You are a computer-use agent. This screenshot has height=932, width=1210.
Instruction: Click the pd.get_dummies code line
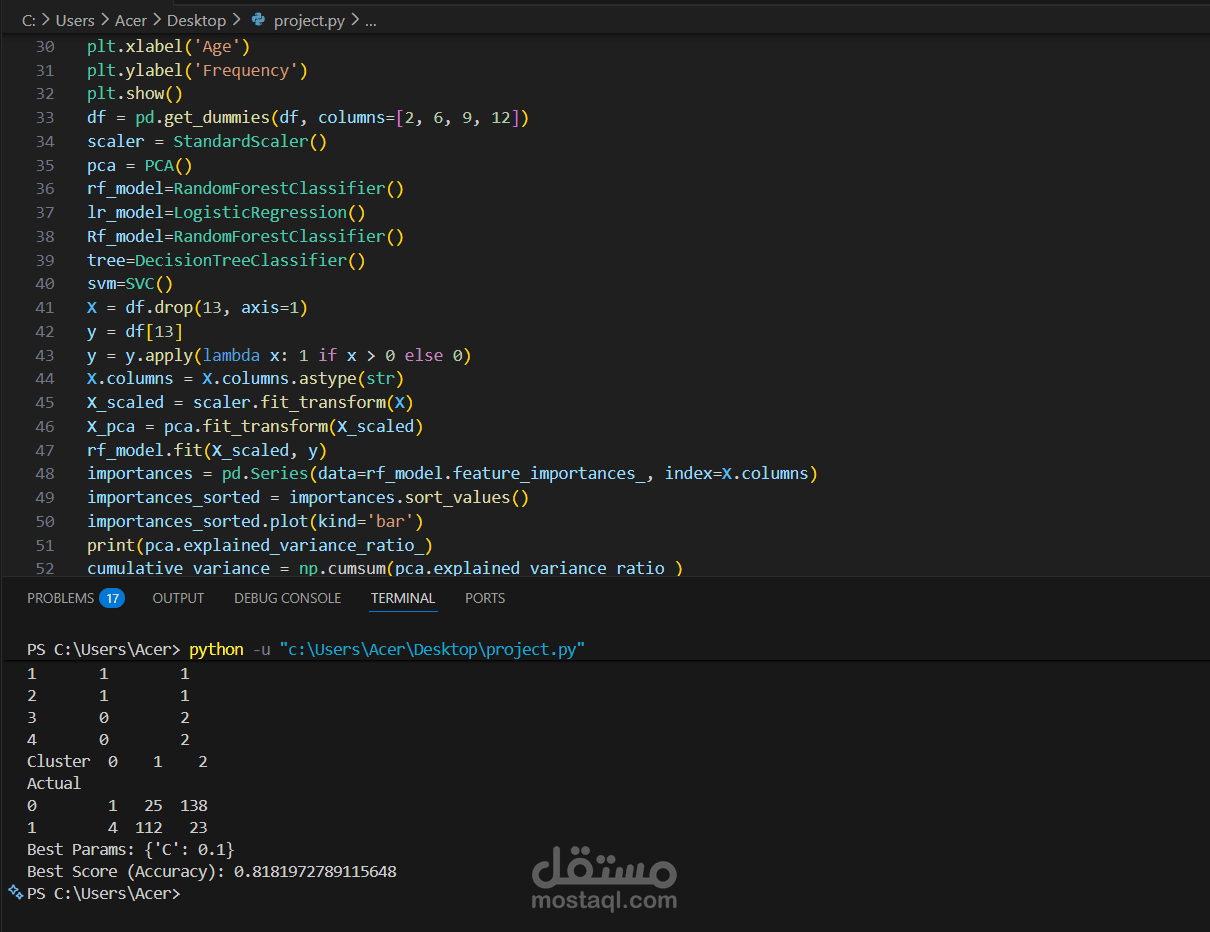tap(308, 117)
